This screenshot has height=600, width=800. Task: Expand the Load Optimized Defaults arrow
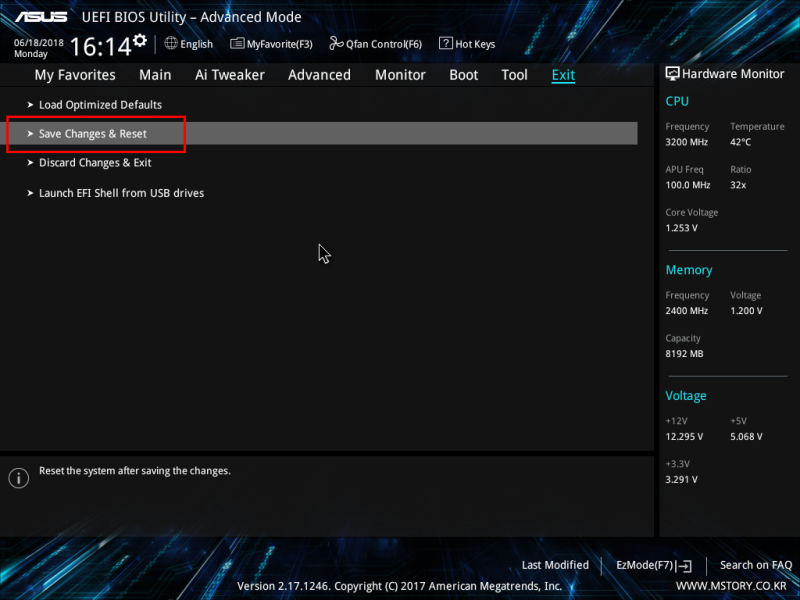coord(30,105)
